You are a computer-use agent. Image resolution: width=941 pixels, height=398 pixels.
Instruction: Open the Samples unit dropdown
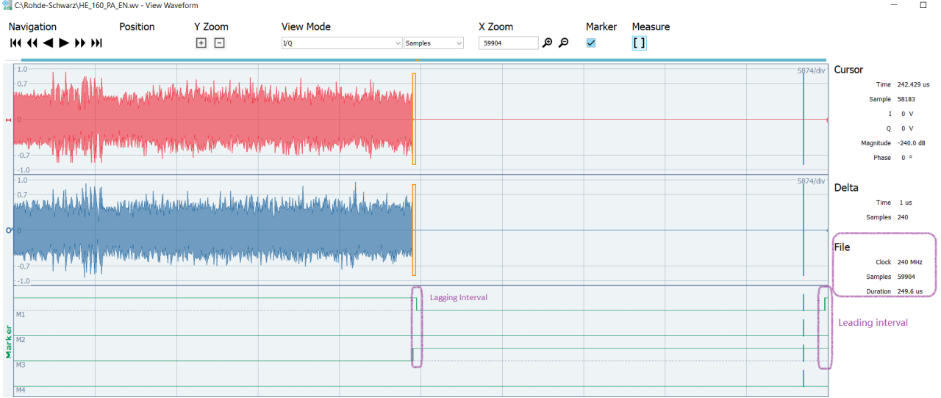[434, 43]
